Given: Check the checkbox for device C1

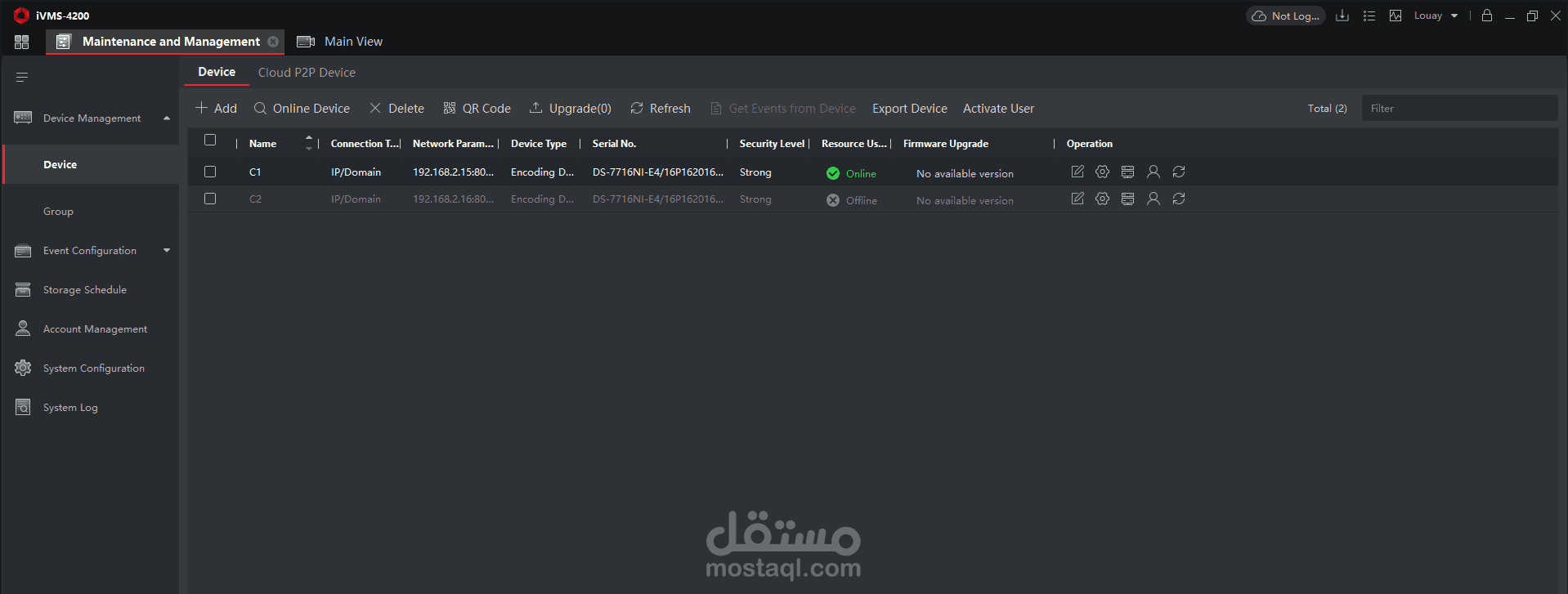Looking at the screenshot, I should (210, 172).
